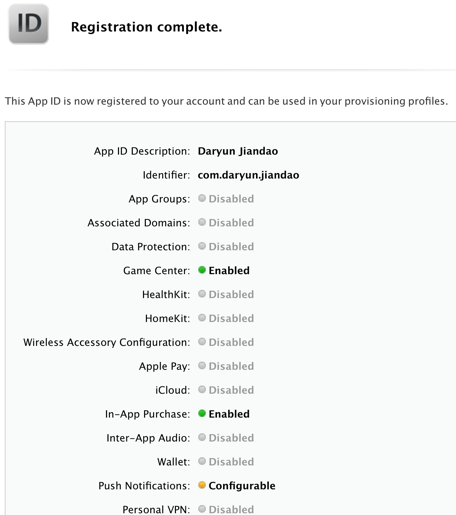This screenshot has width=456, height=515.
Task: Click the gray Apple Pay status dot
Action: pyautogui.click(x=202, y=365)
